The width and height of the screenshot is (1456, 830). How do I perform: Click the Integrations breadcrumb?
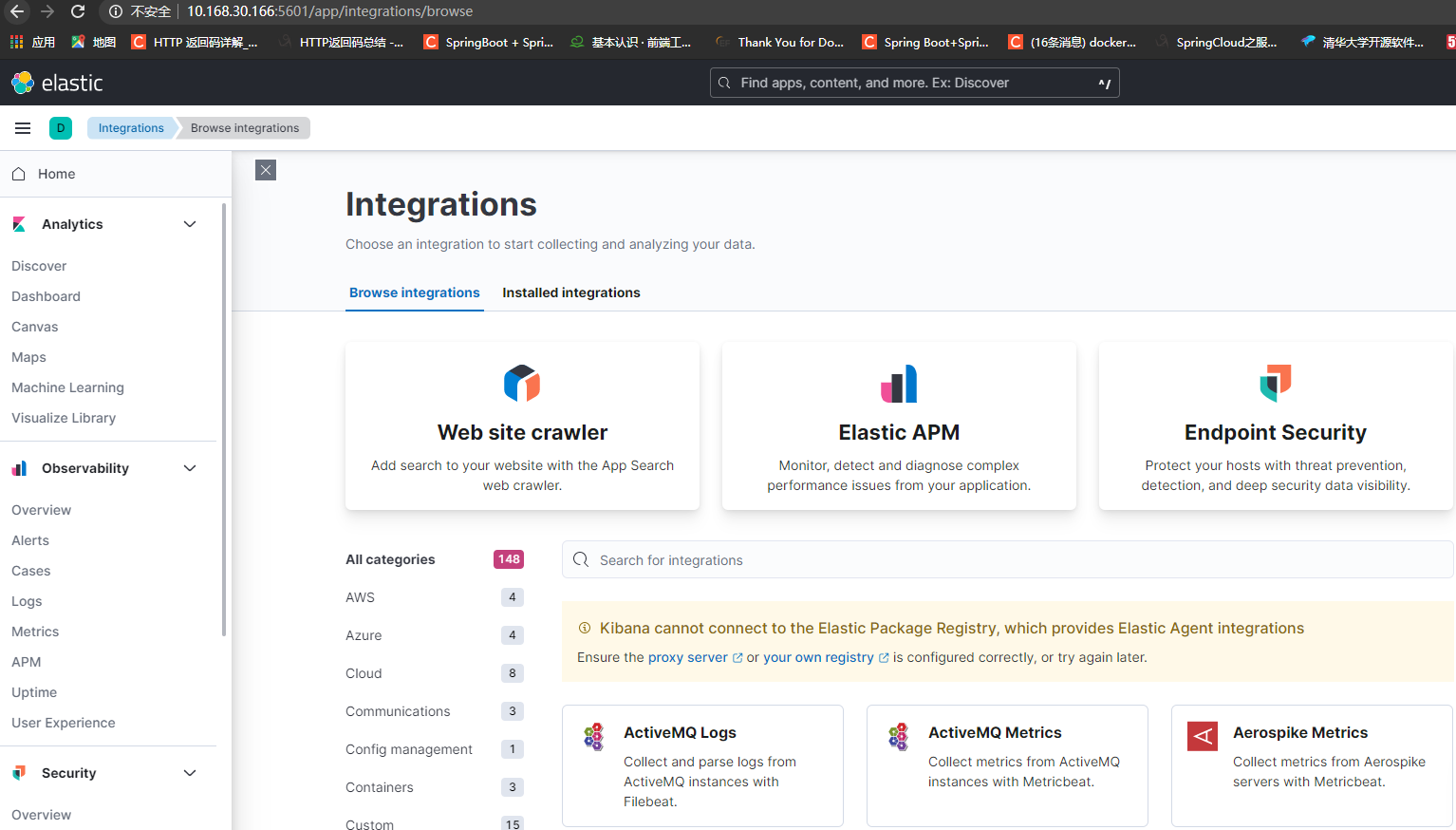[x=131, y=128]
